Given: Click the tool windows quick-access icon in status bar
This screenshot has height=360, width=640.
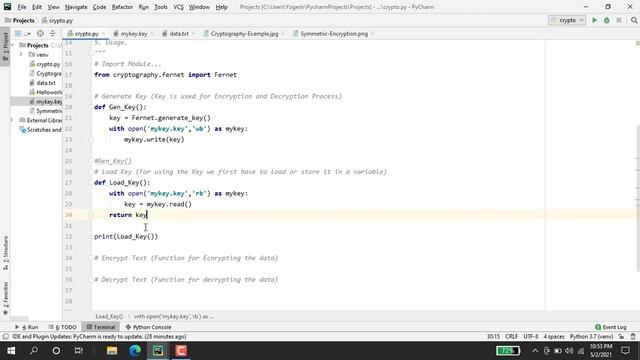Looking at the screenshot, I should (5, 337).
